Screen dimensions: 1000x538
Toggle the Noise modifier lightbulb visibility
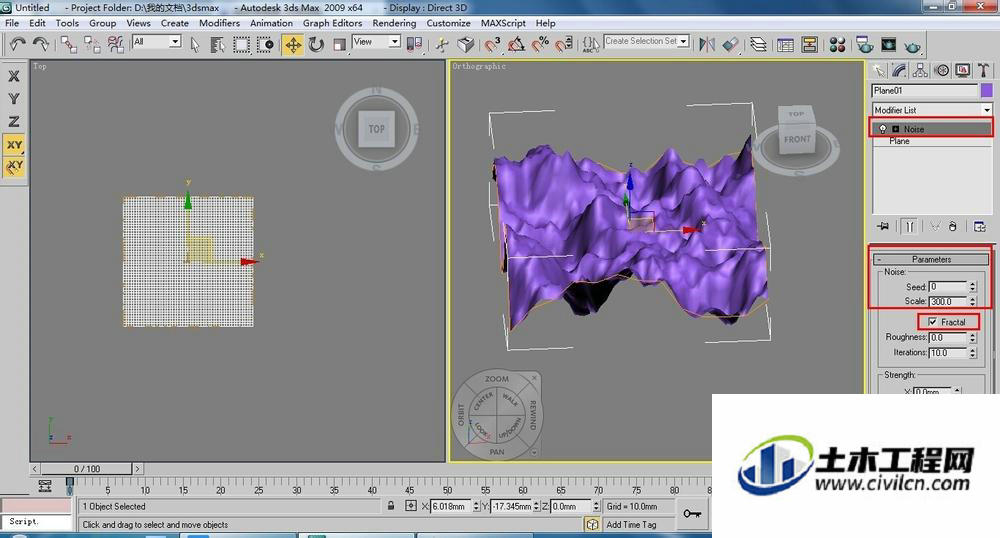[x=883, y=129]
